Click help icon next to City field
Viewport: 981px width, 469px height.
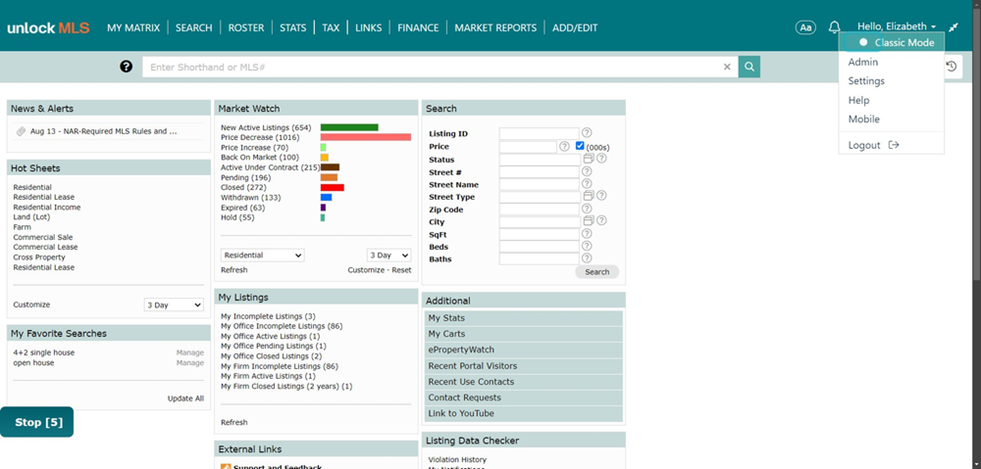[601, 221]
